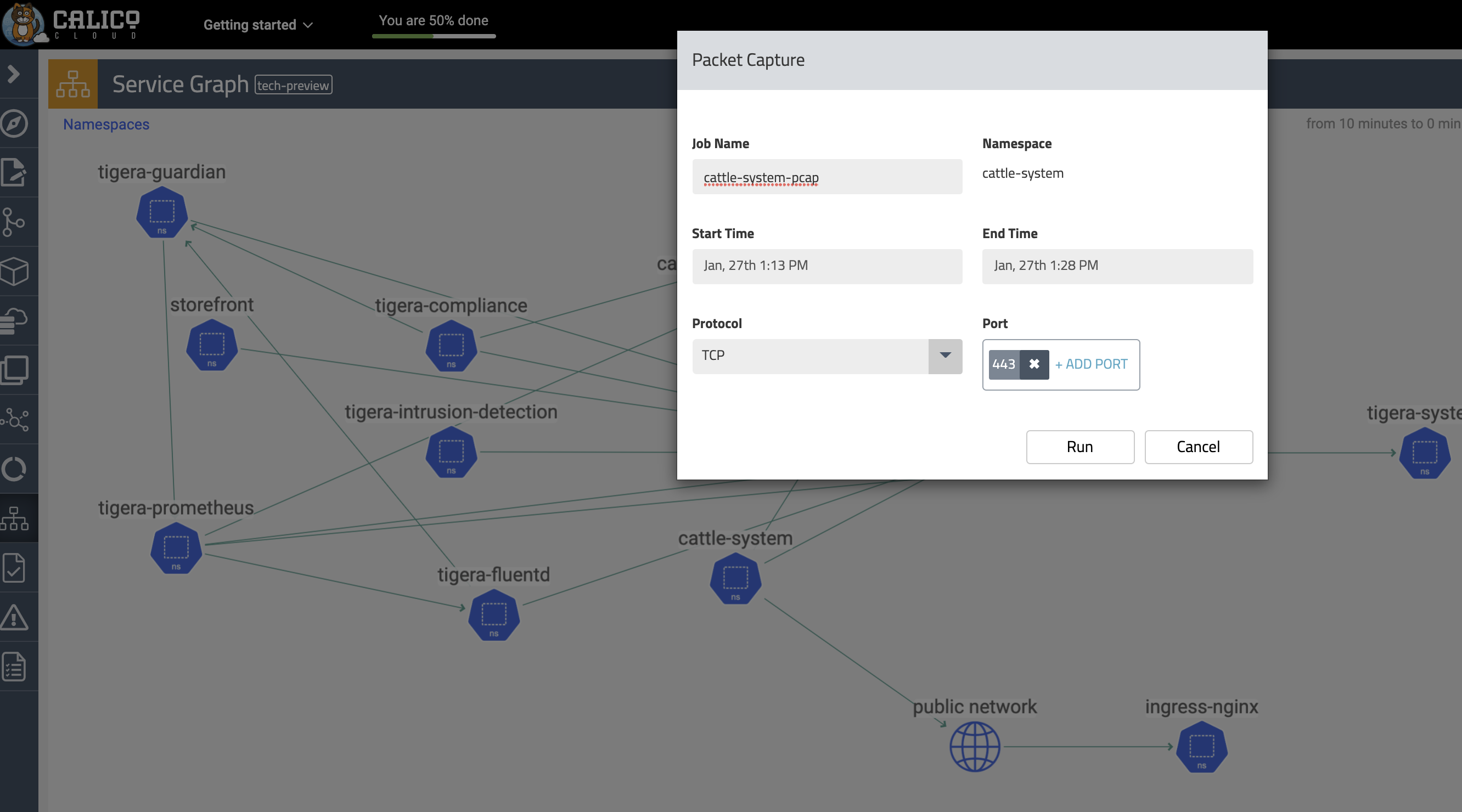
Task: Click the End Time field
Action: coord(1117,267)
